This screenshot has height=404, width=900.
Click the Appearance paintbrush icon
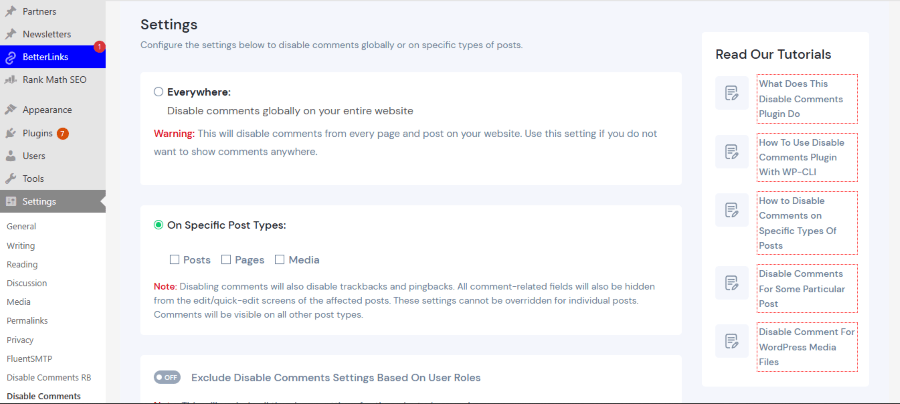[11, 110]
